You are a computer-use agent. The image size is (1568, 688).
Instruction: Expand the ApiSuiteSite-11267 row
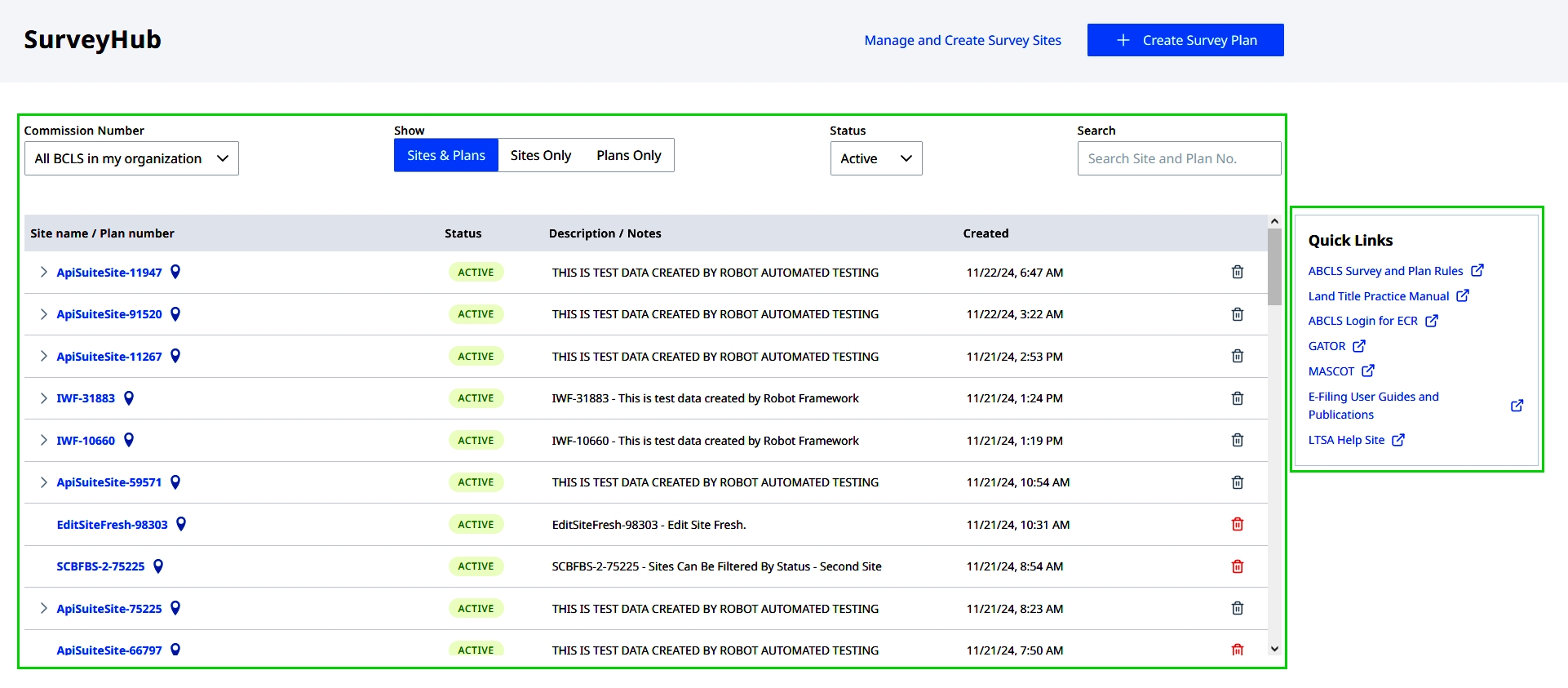point(43,357)
